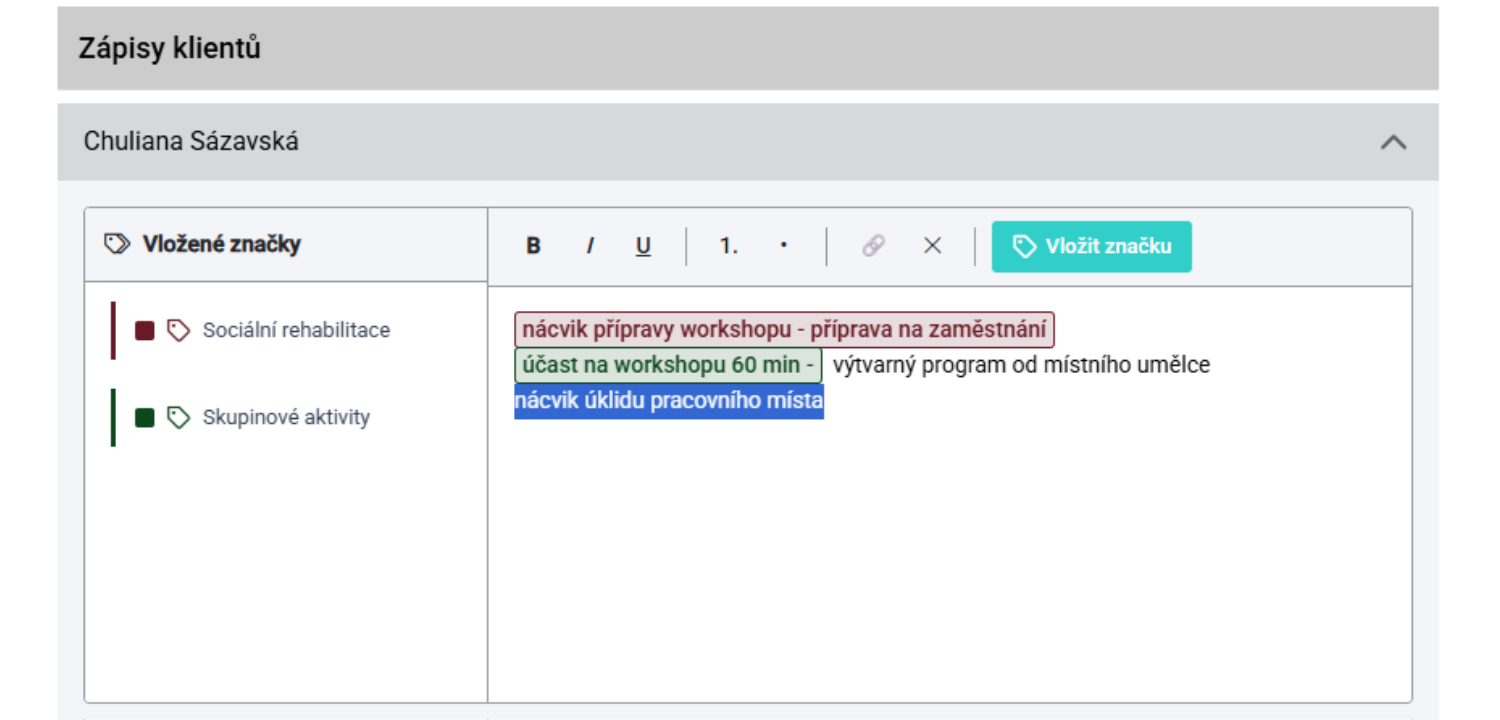Click the Chuliana Sázavská client name header
Screen dimensions: 1500x720
click(x=191, y=142)
